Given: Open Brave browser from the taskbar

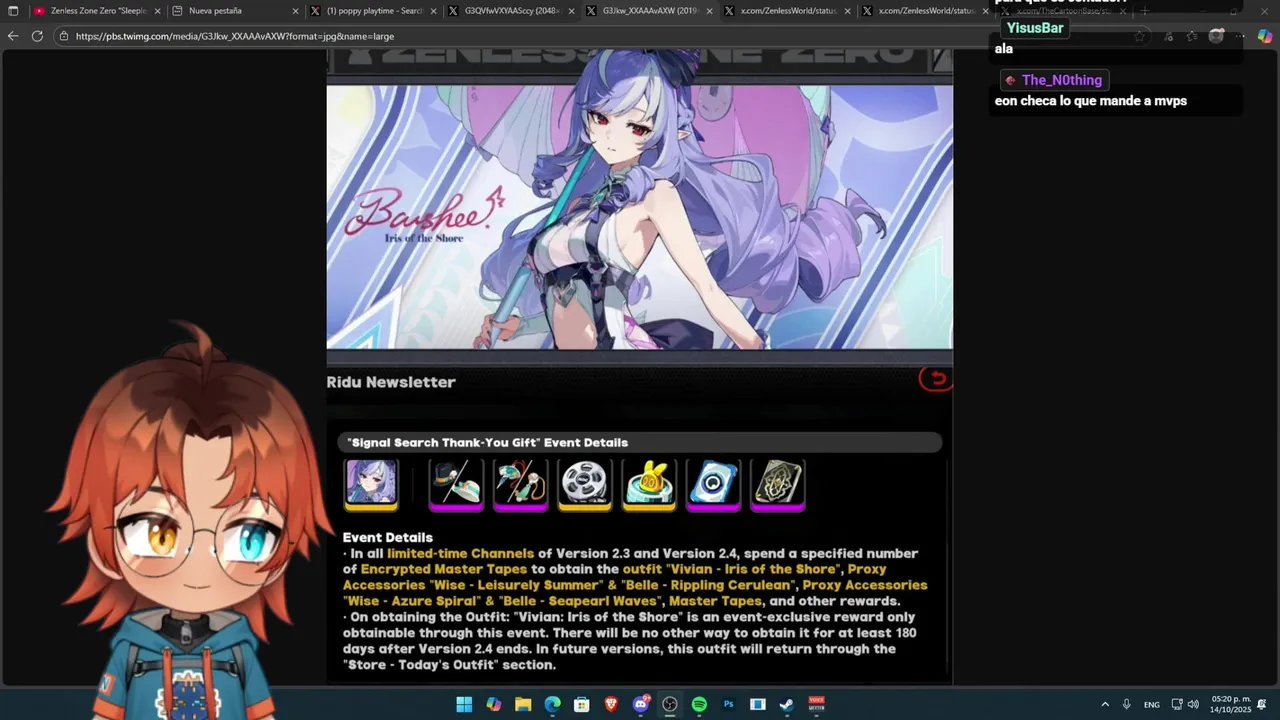Looking at the screenshot, I should 611,705.
